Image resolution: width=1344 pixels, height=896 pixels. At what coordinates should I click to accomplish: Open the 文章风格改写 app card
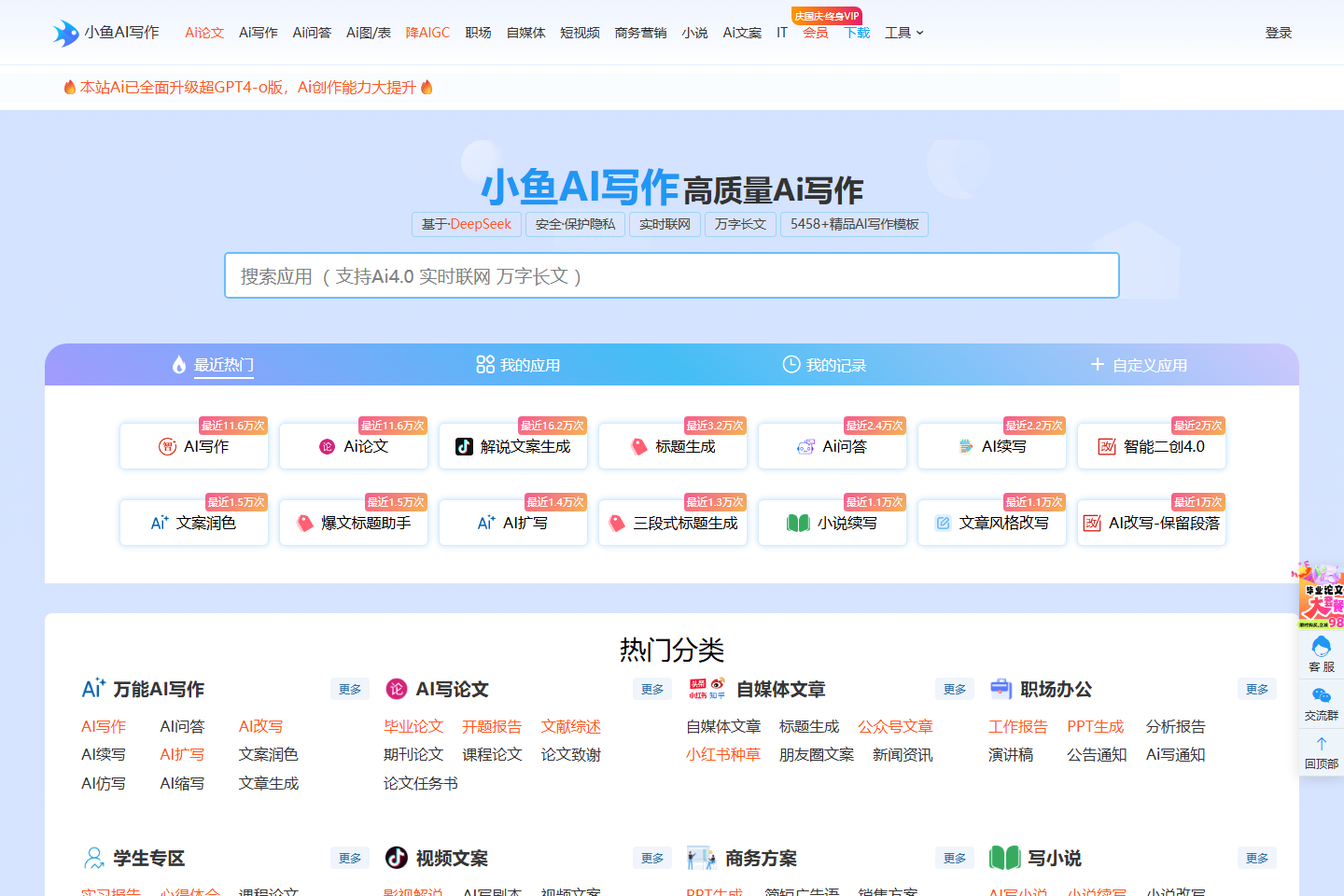pos(992,523)
